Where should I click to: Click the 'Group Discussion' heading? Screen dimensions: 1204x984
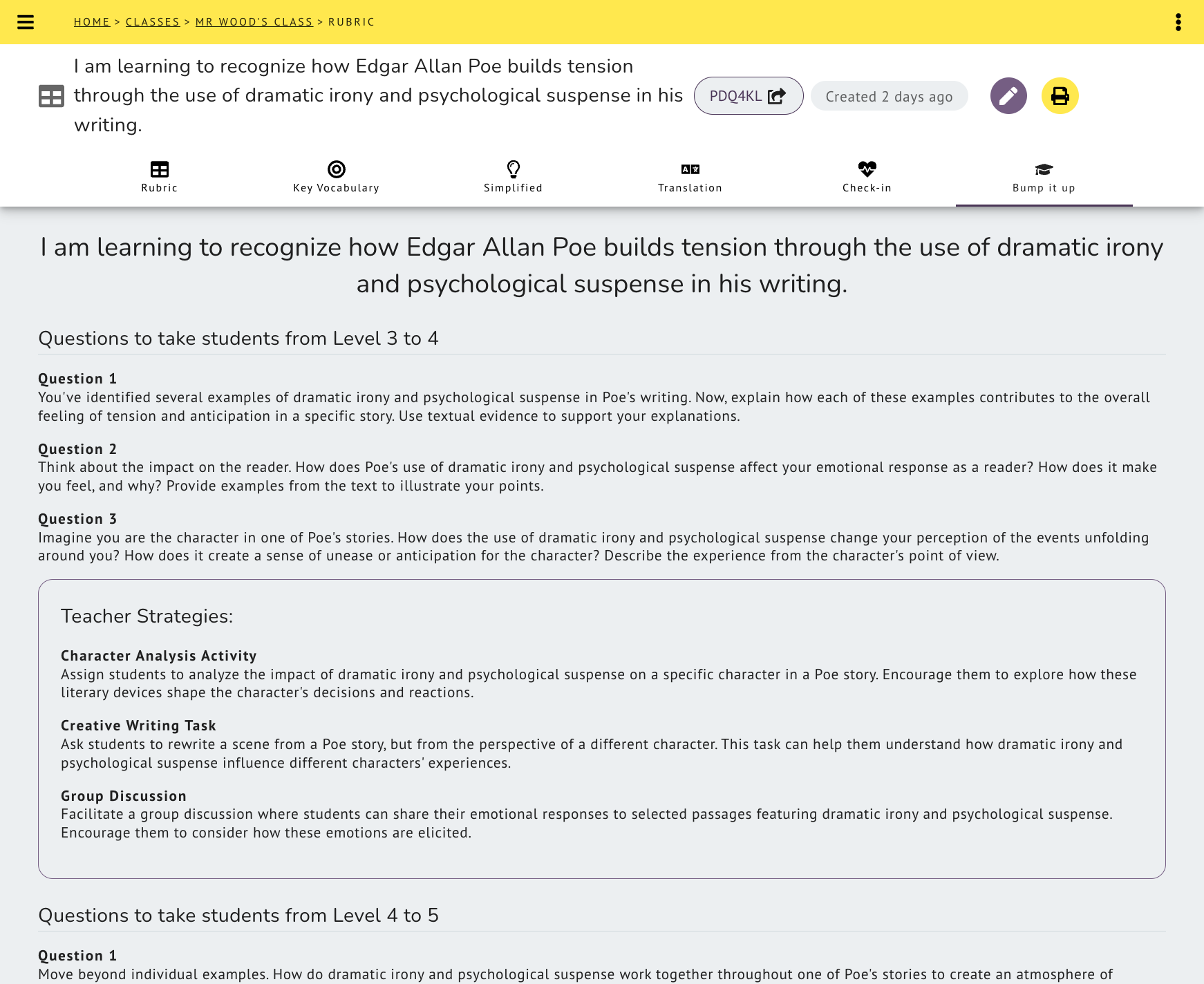[x=124, y=796]
